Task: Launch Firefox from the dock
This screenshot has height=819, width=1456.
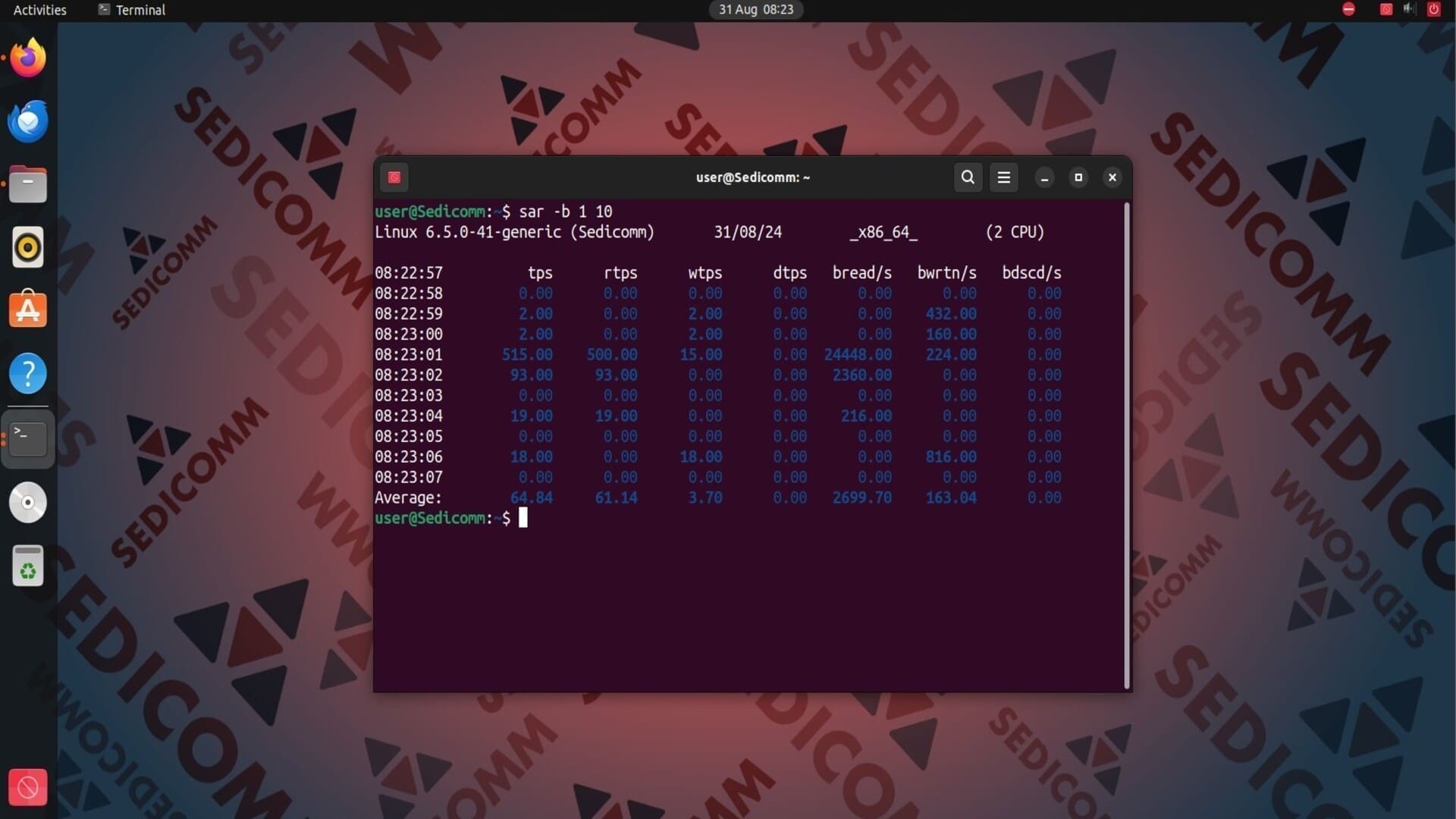Action: 28,58
